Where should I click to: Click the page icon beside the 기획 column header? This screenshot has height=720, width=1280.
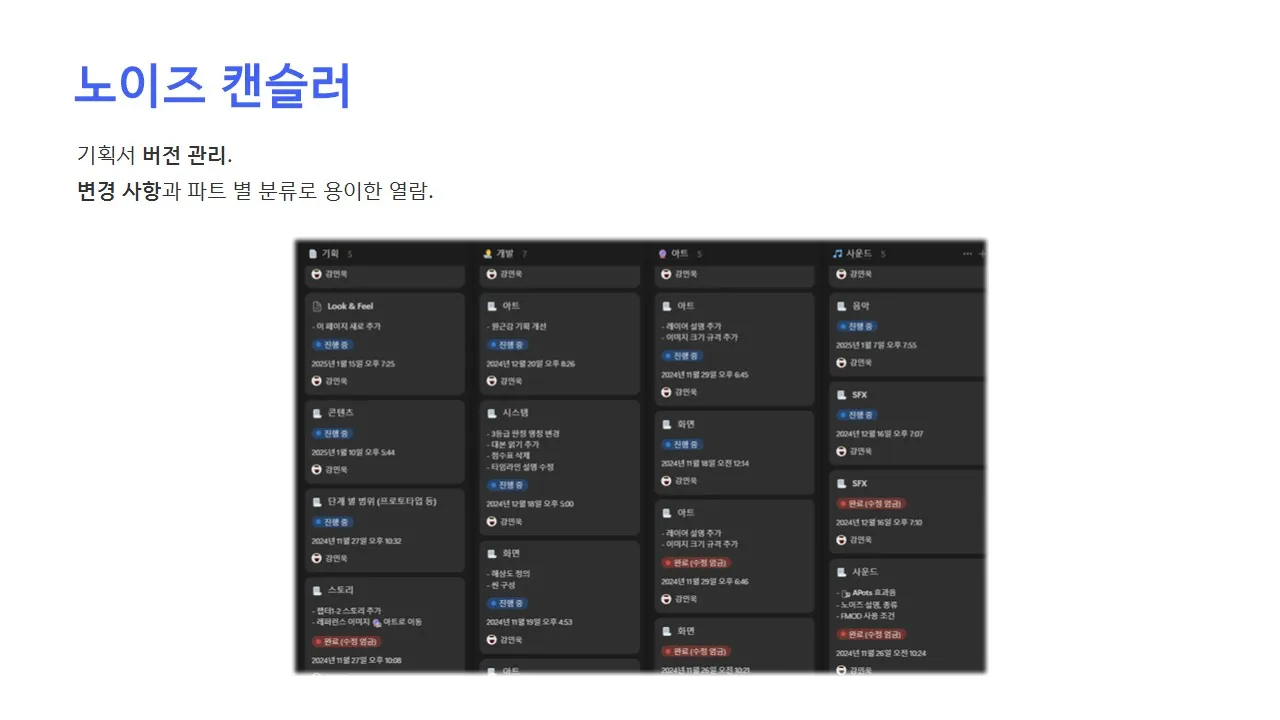313,254
